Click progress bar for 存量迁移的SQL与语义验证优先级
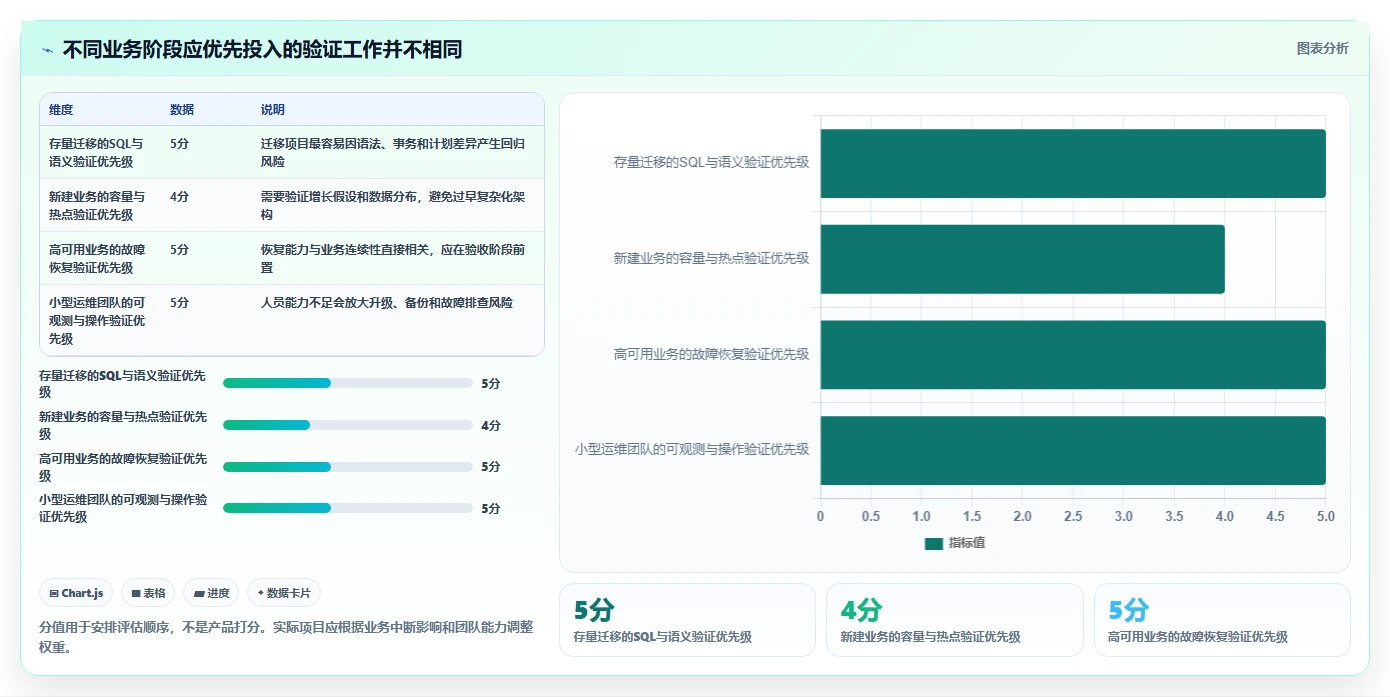 pos(347,383)
